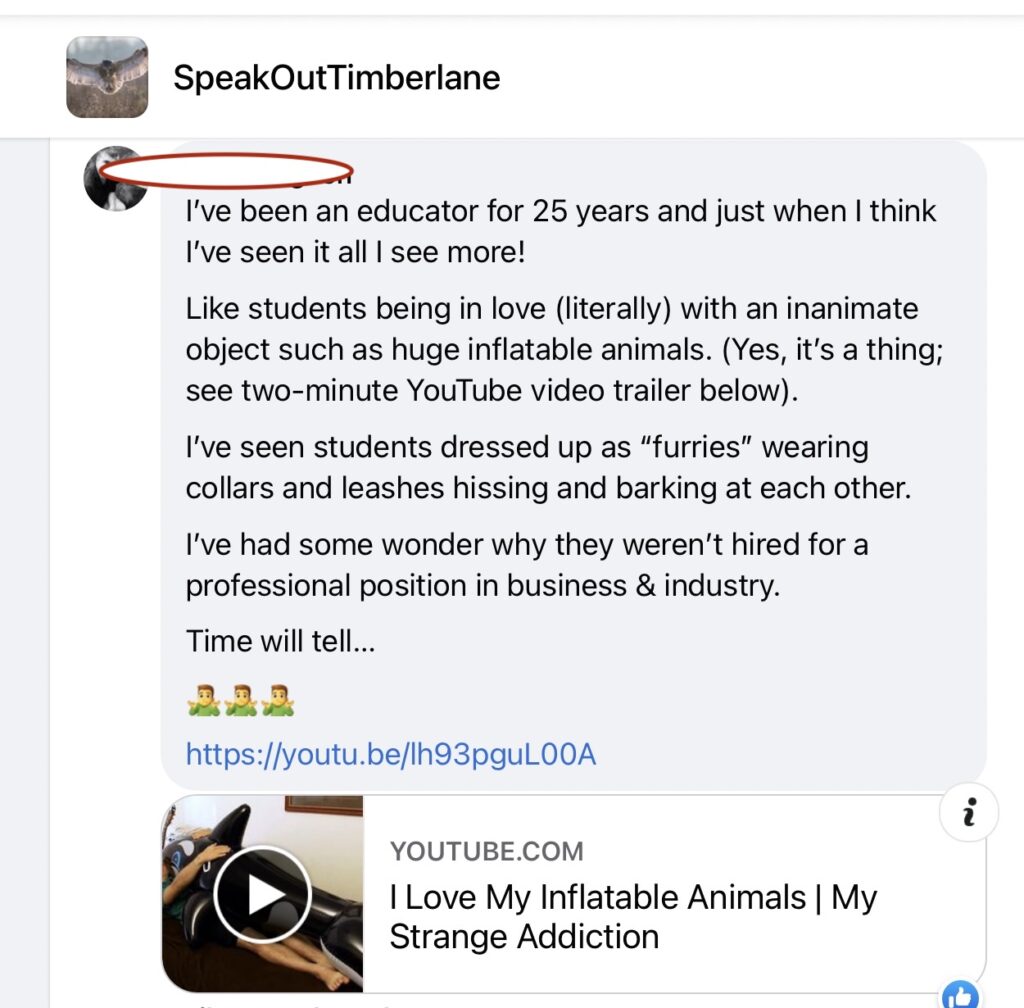This screenshot has width=1024, height=1008.
Task: Open the youtu.be link in the comment
Action: [389, 756]
